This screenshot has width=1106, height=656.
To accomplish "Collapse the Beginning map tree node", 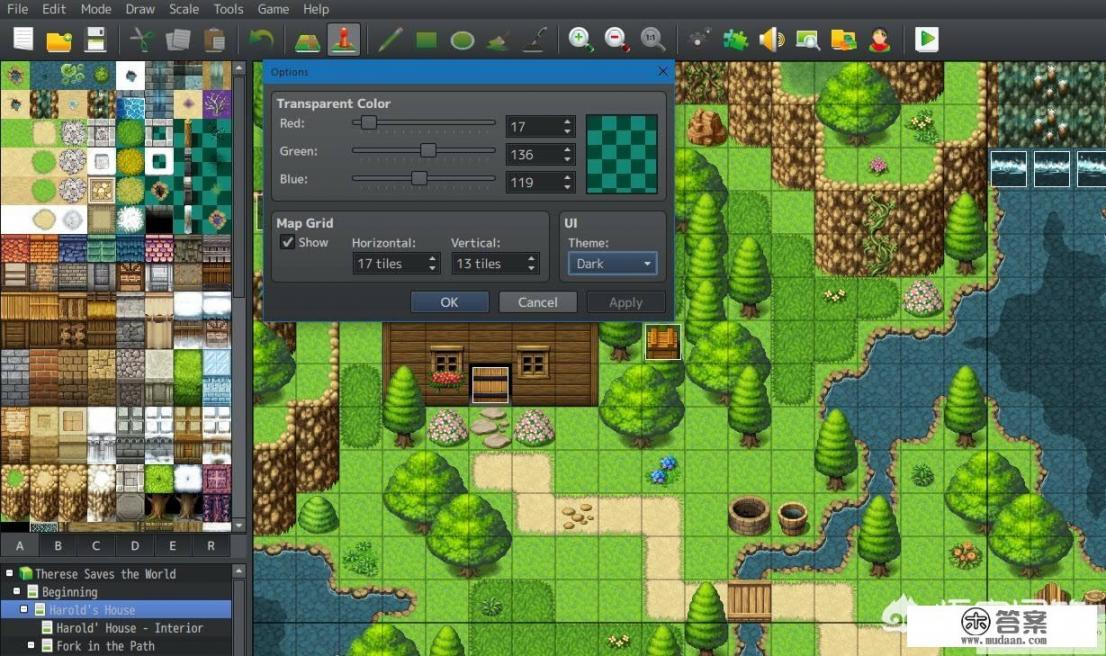I will 17,591.
